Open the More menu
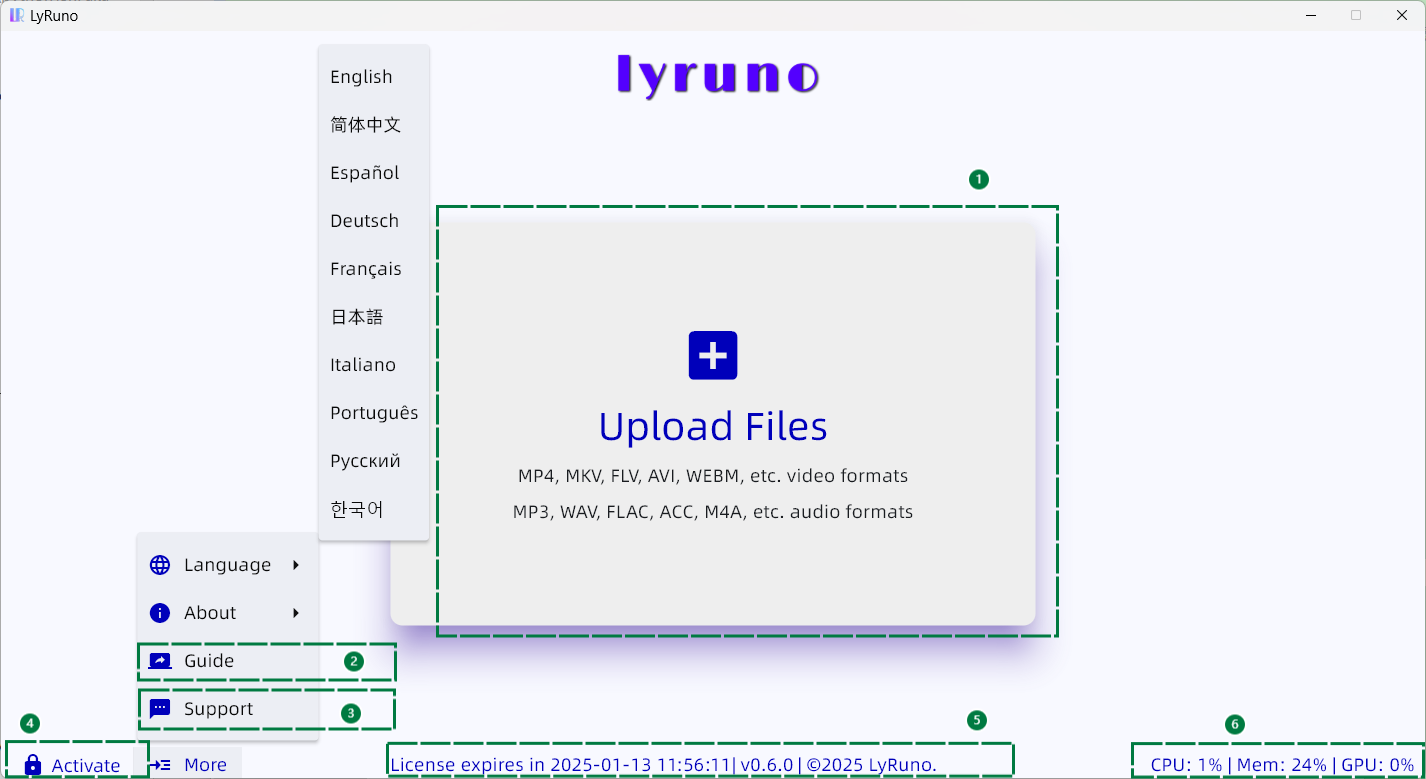The image size is (1426, 779). pyautogui.click(x=190, y=764)
